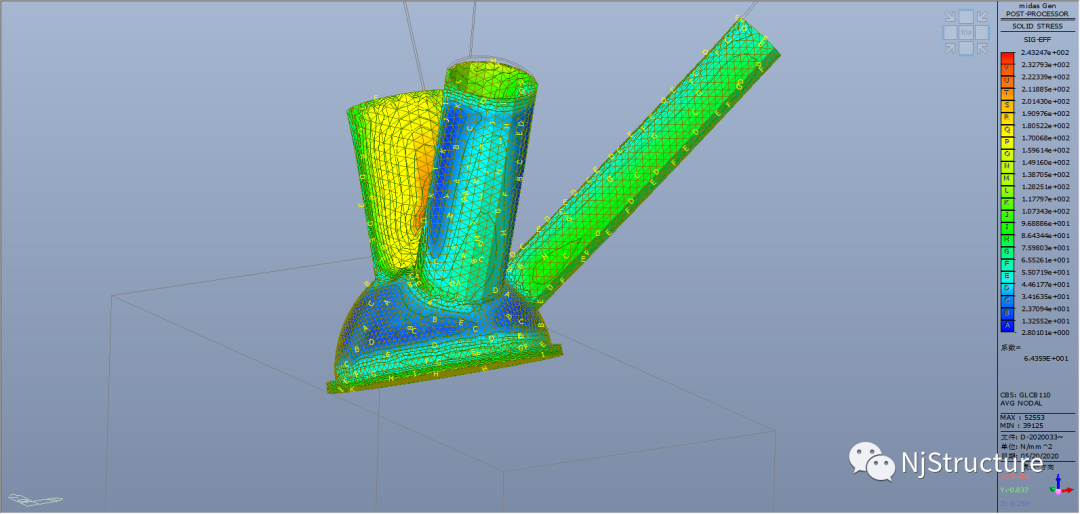
Task: Click the legend value 1.28251e+002
Action: pyautogui.click(x=1046, y=187)
